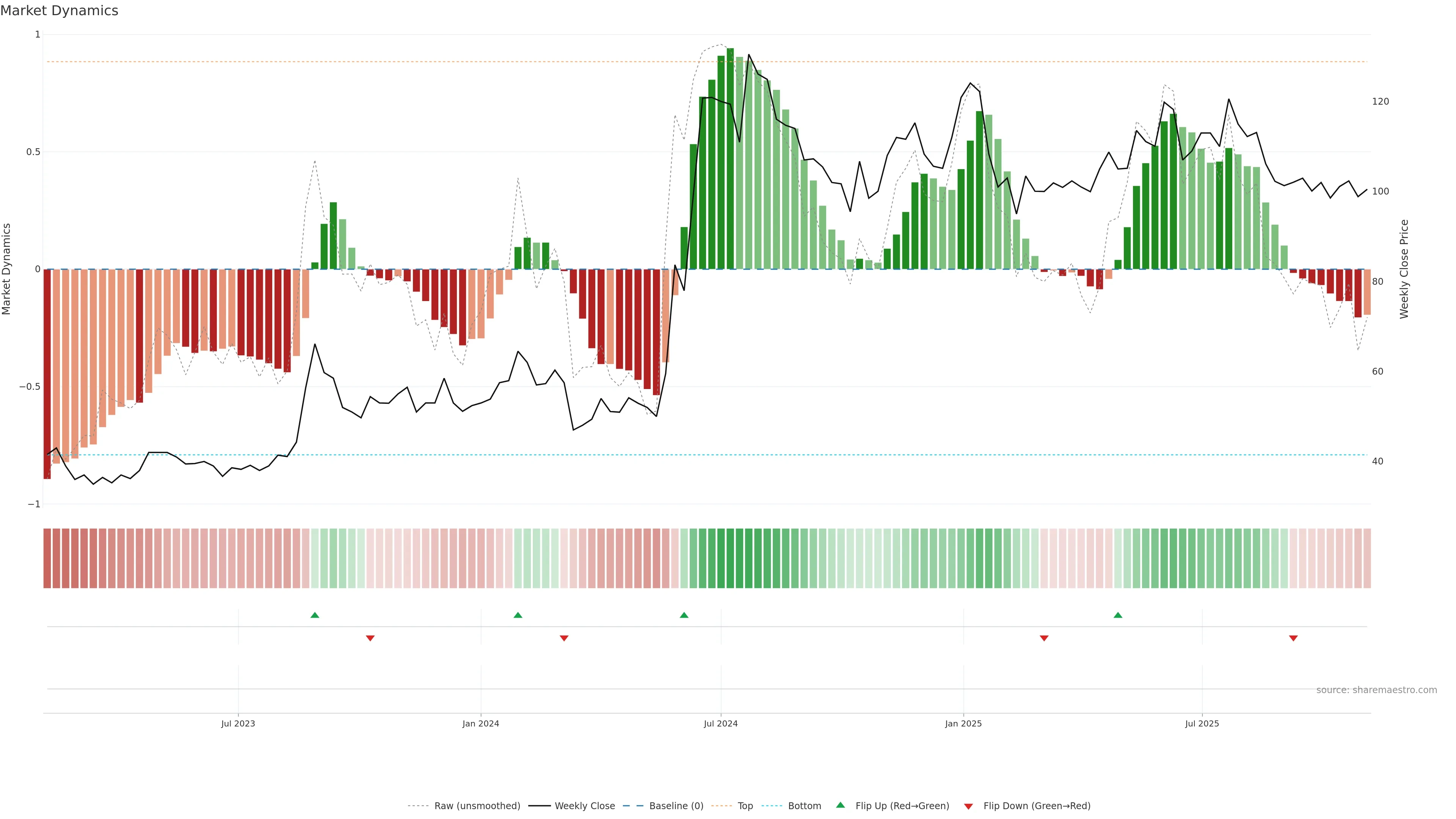1456x819 pixels.
Task: Click the last Flip Down marker after Jul 2025
Action: (1293, 638)
